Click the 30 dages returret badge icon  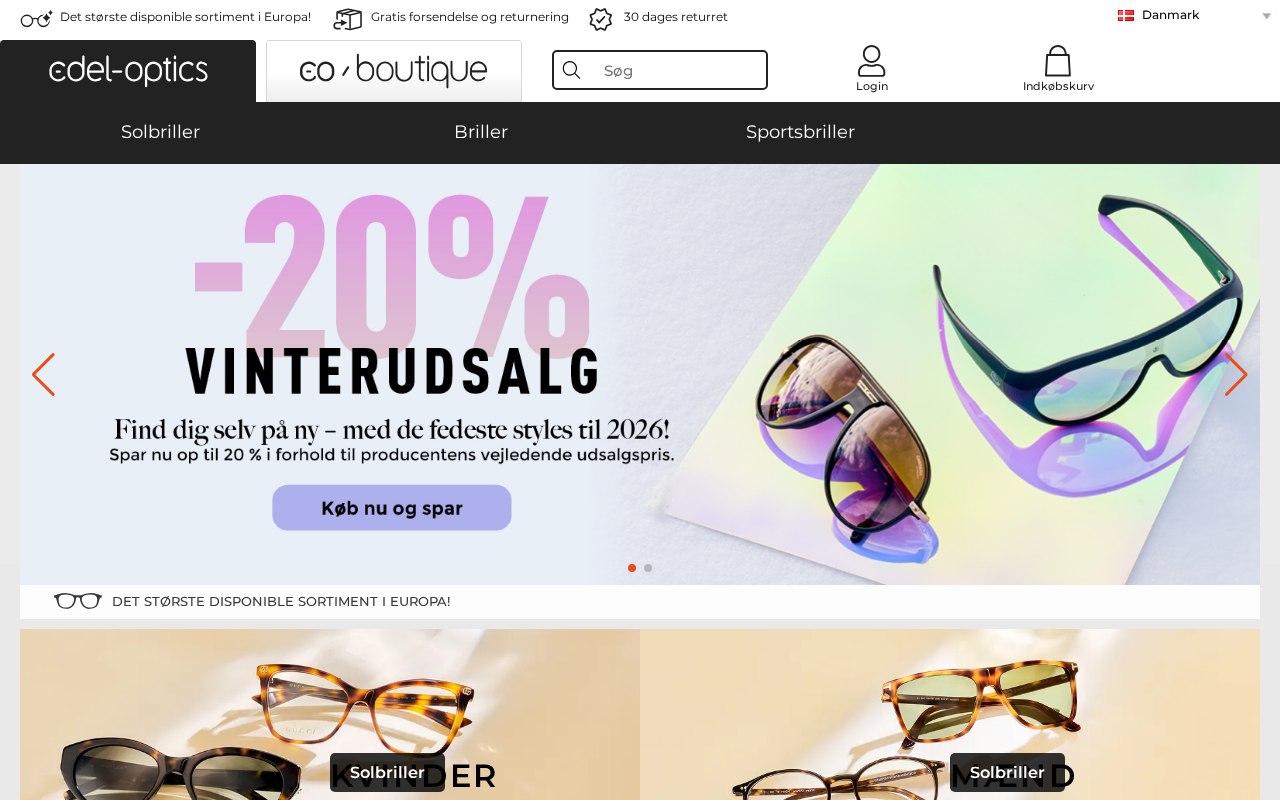(x=601, y=18)
